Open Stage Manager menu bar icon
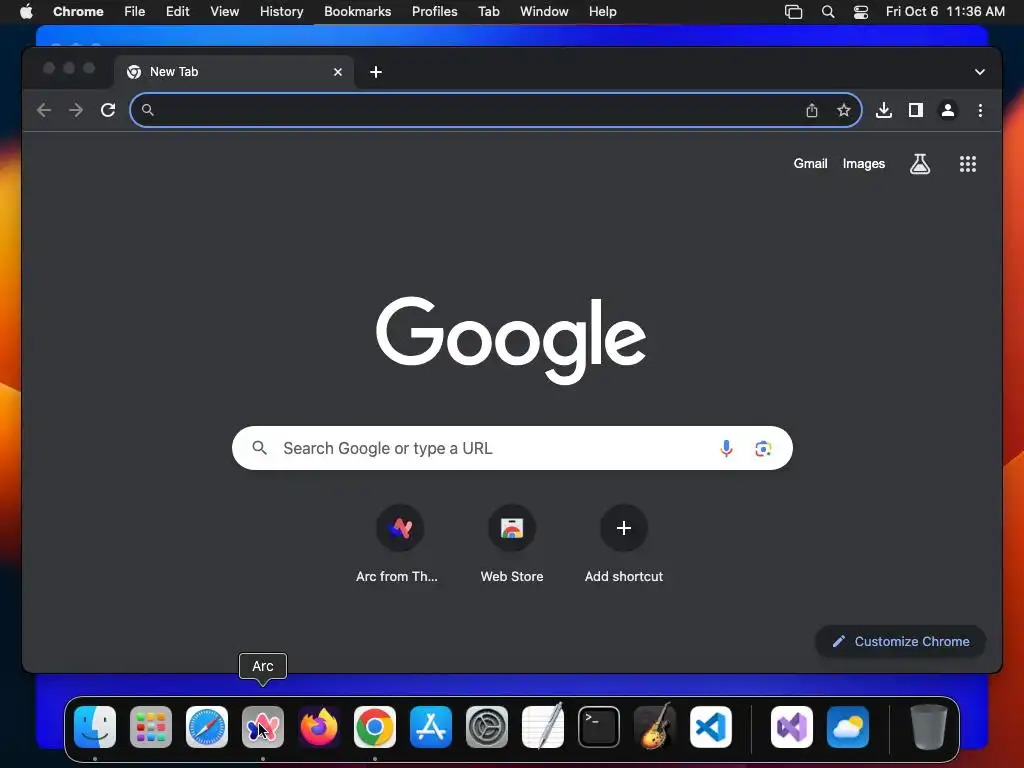Image resolution: width=1024 pixels, height=768 pixels. 793,12
